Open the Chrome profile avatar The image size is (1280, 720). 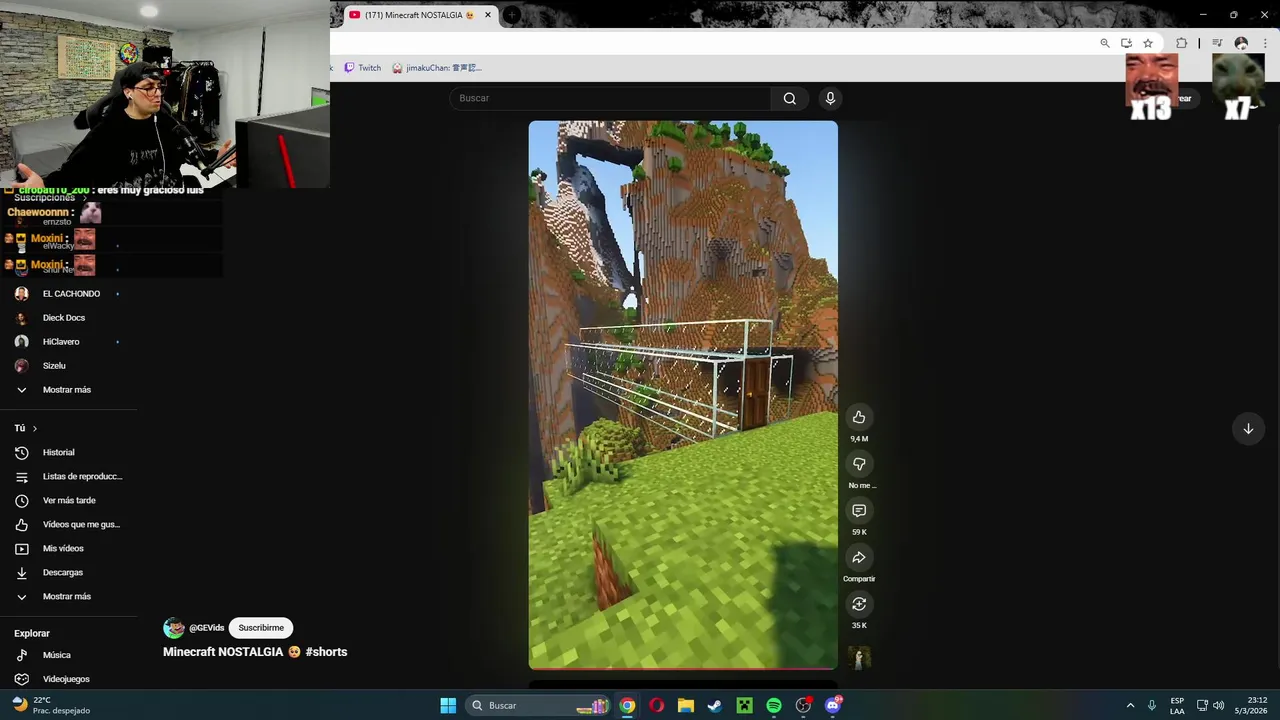(1241, 43)
